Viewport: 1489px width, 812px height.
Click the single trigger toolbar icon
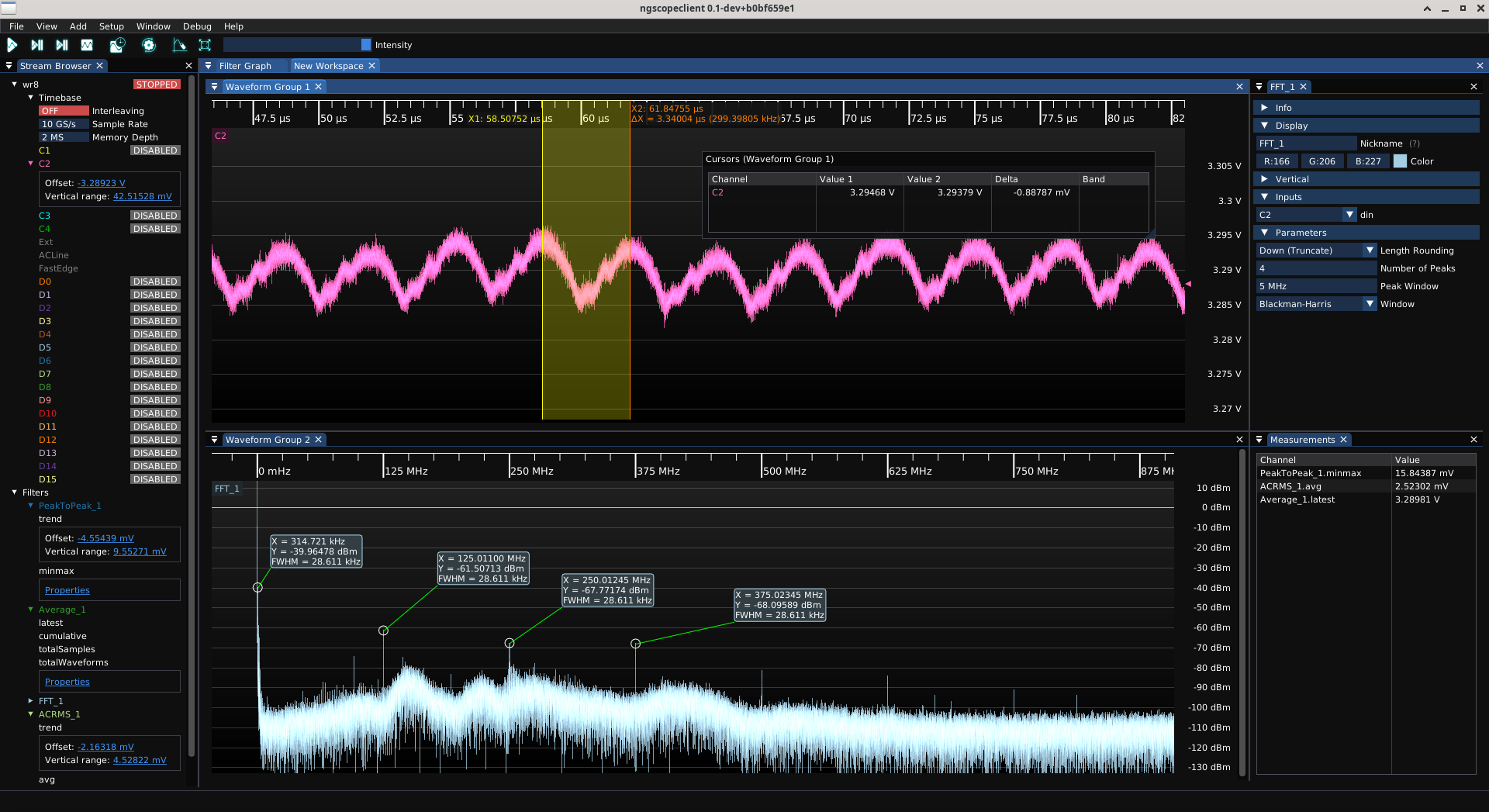click(36, 45)
